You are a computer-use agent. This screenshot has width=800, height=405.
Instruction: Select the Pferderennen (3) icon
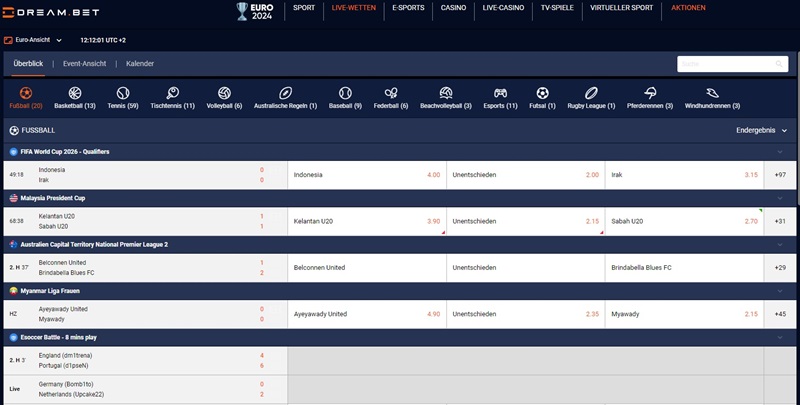pyautogui.click(x=650, y=93)
